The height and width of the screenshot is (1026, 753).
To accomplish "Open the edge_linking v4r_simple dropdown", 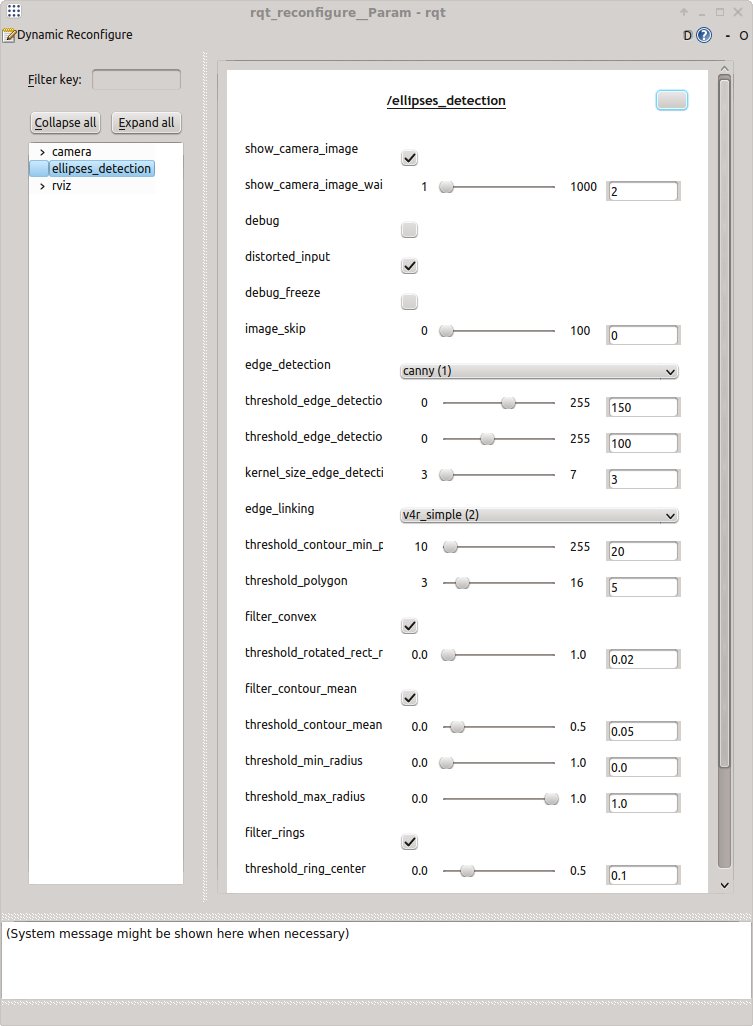I will (x=539, y=515).
